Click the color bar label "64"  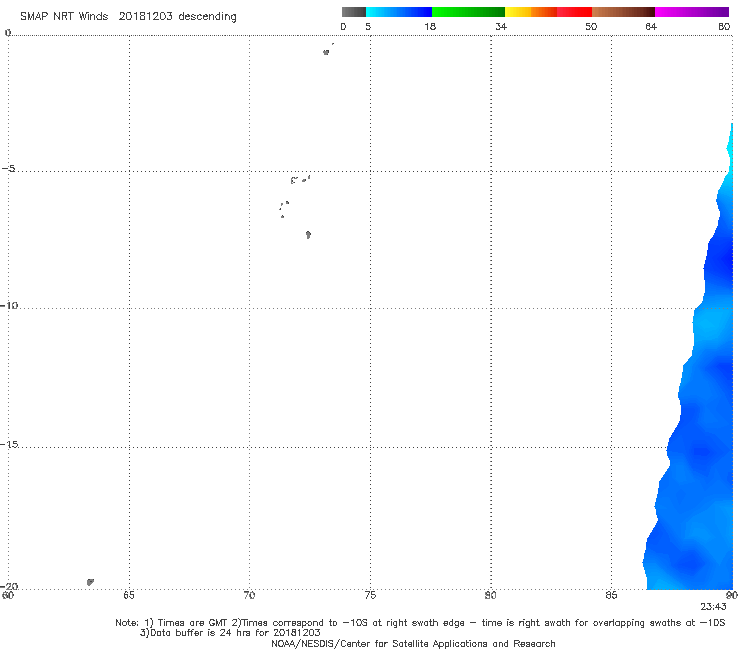[651, 27]
